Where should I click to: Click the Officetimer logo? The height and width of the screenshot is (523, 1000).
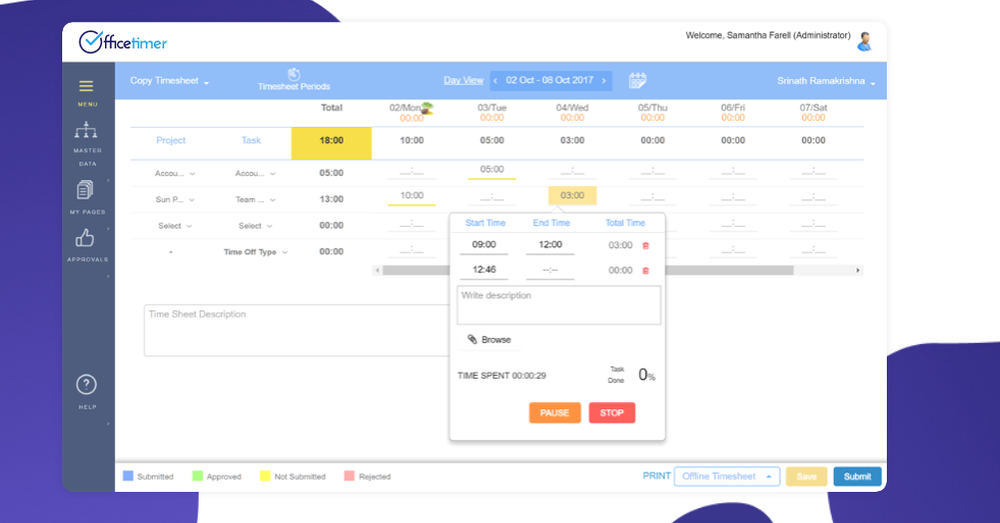(122, 42)
